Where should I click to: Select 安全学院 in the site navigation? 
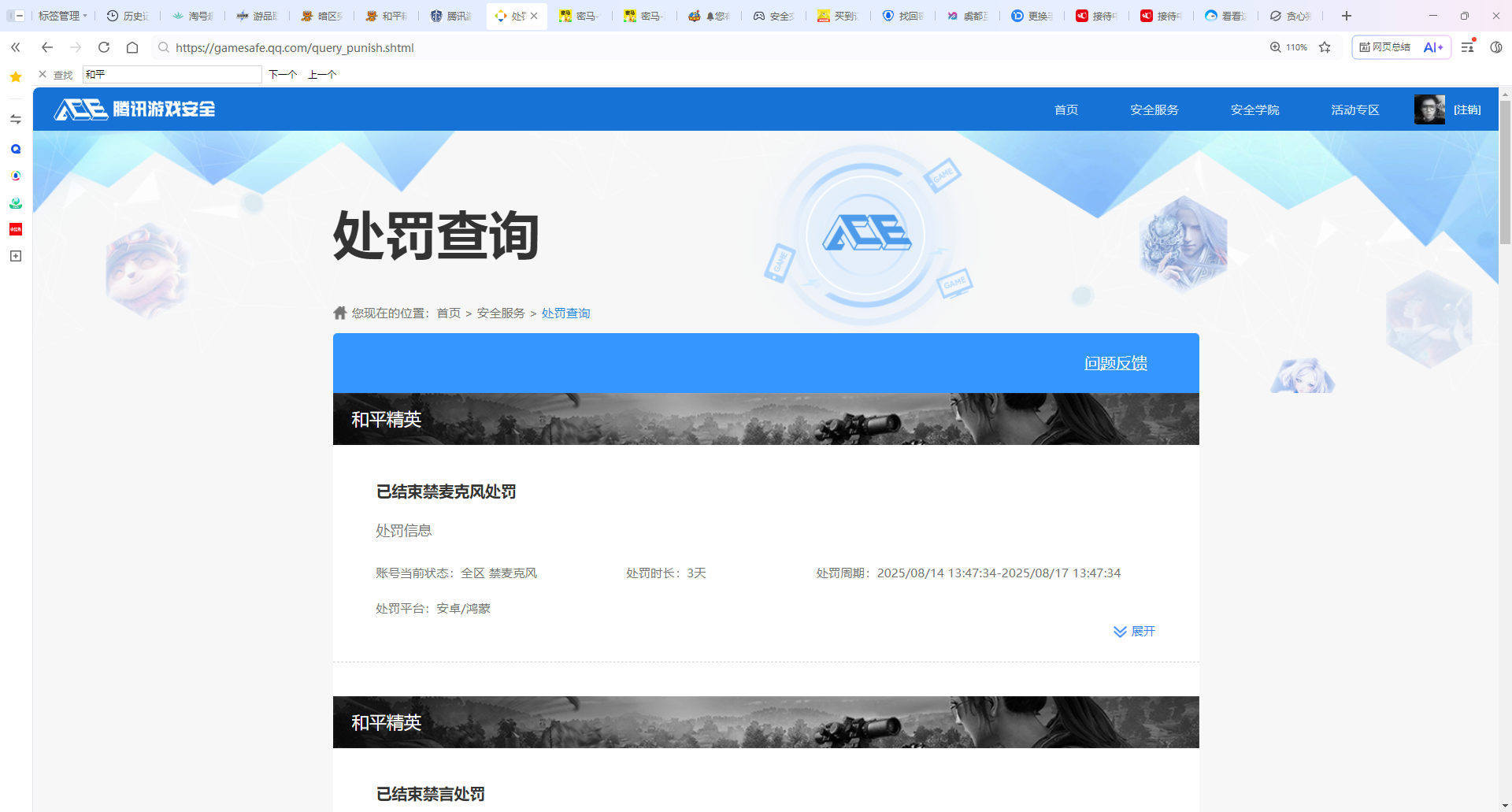point(1254,109)
